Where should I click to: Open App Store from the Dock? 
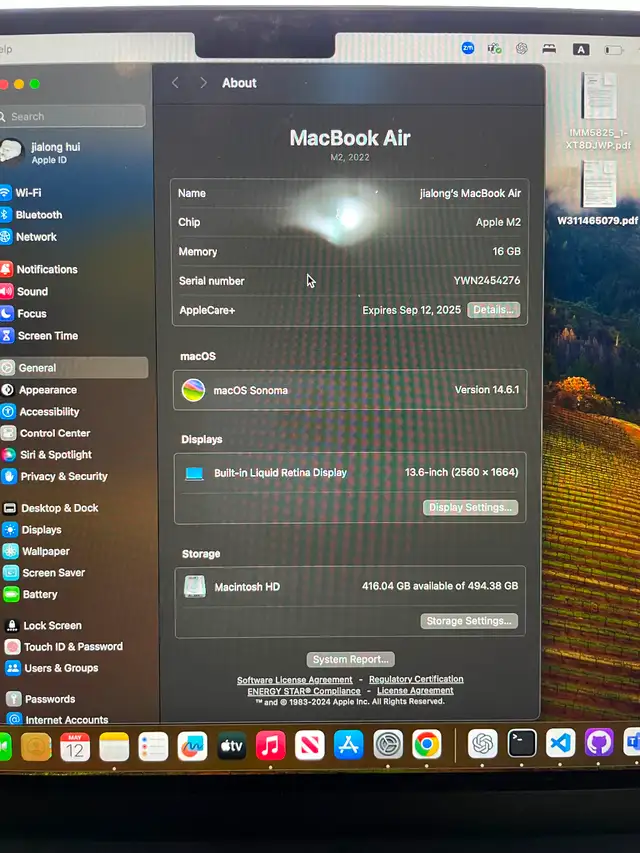[349, 745]
